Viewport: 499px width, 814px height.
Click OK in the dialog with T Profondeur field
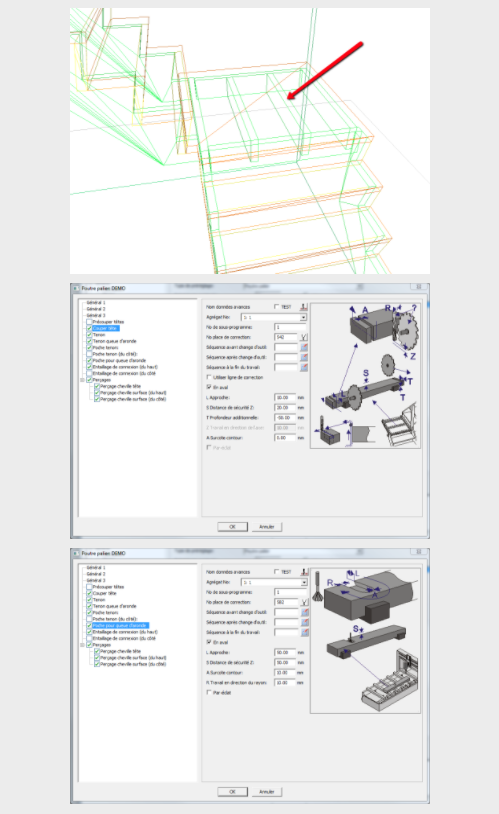coord(232,526)
